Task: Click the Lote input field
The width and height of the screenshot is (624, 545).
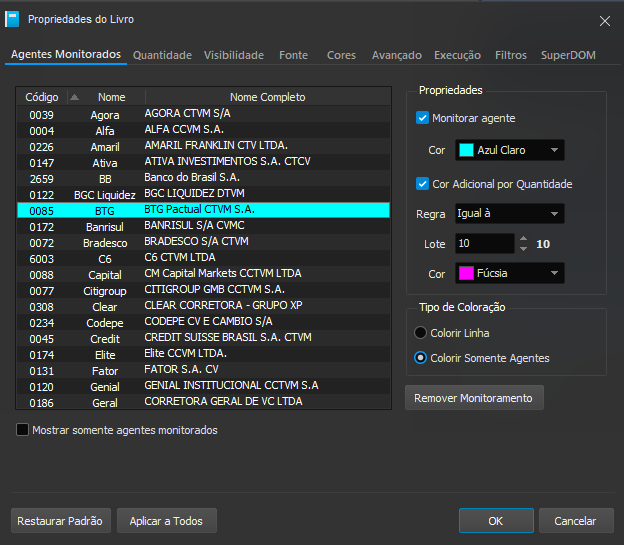Action: coord(484,243)
